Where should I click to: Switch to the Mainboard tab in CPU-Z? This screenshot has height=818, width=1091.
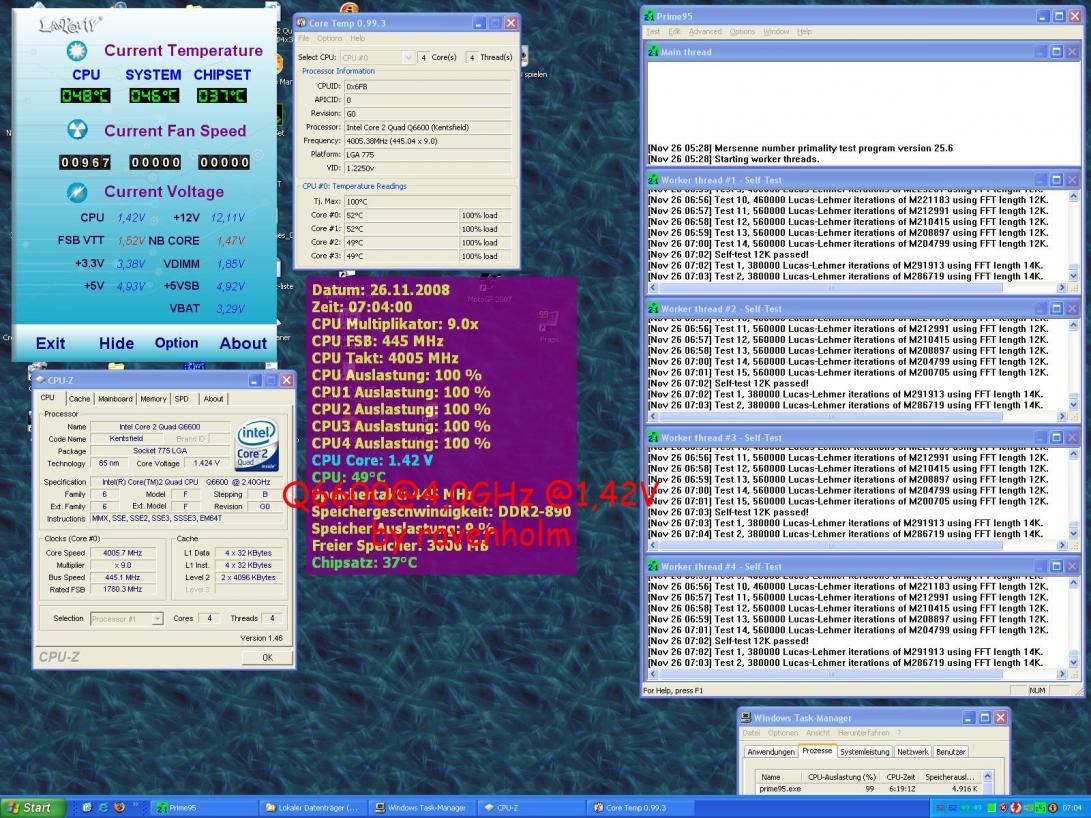point(114,399)
